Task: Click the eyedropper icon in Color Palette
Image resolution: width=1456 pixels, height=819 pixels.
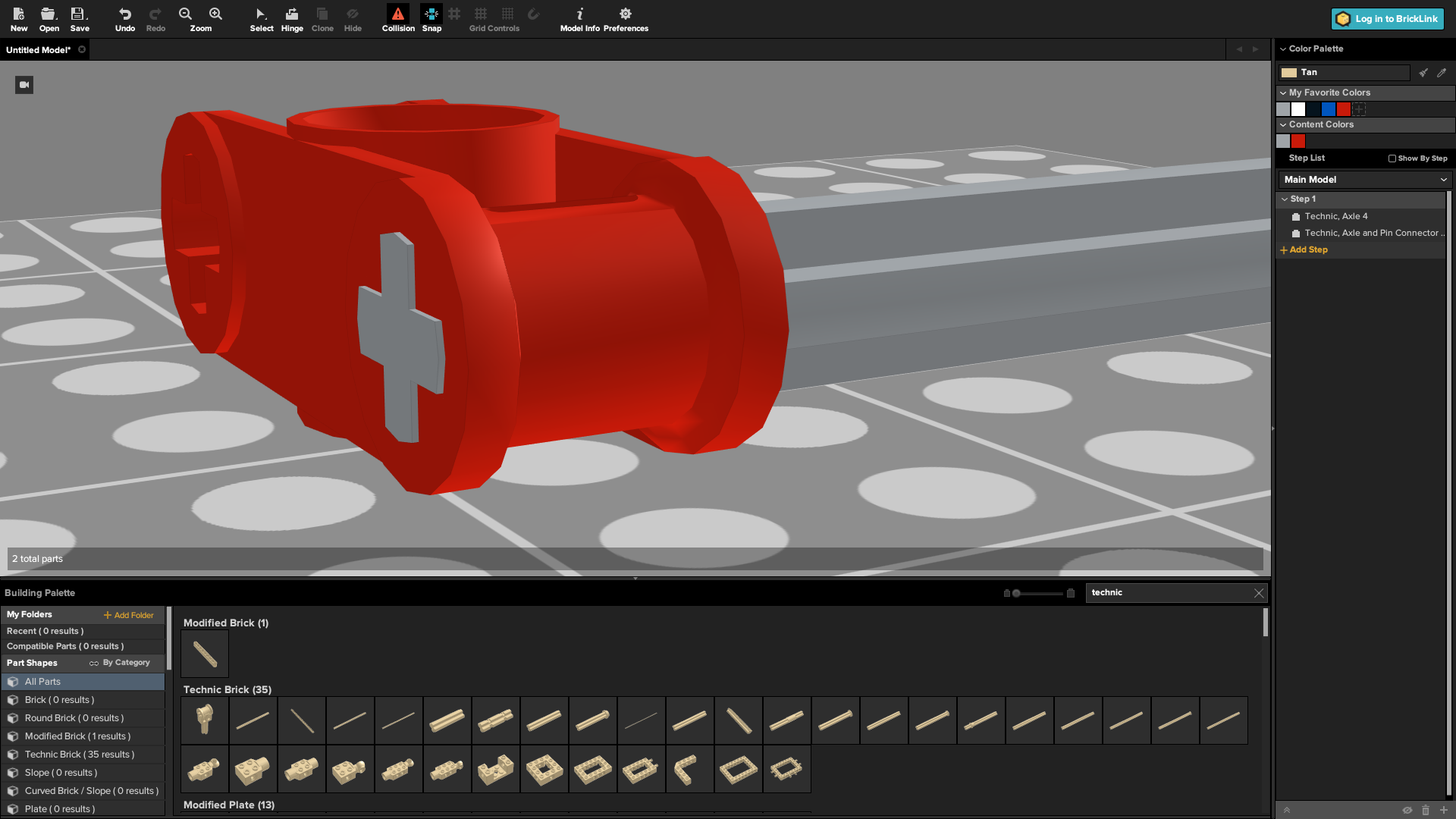Action: coord(1442,73)
